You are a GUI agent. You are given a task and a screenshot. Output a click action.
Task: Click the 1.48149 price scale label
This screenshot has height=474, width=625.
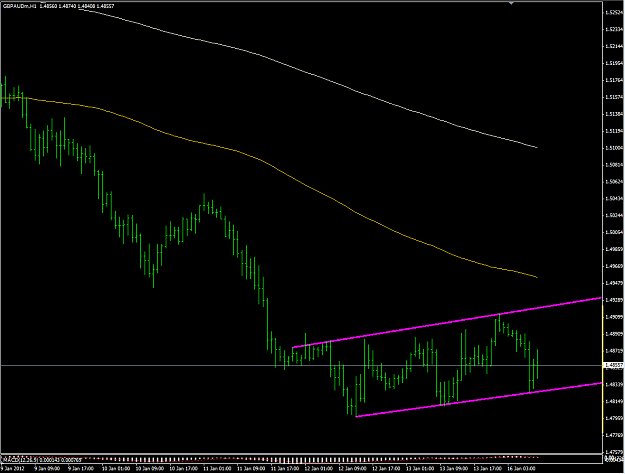(614, 401)
